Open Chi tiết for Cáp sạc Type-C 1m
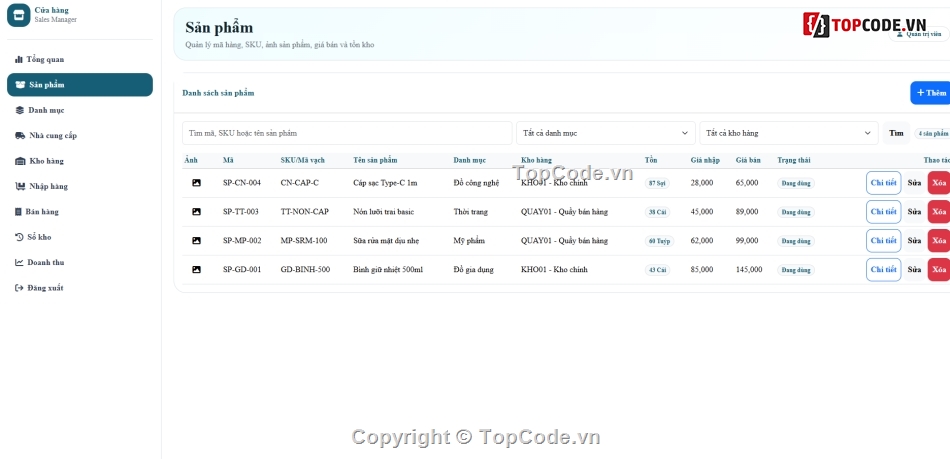950x459 pixels. coord(883,183)
